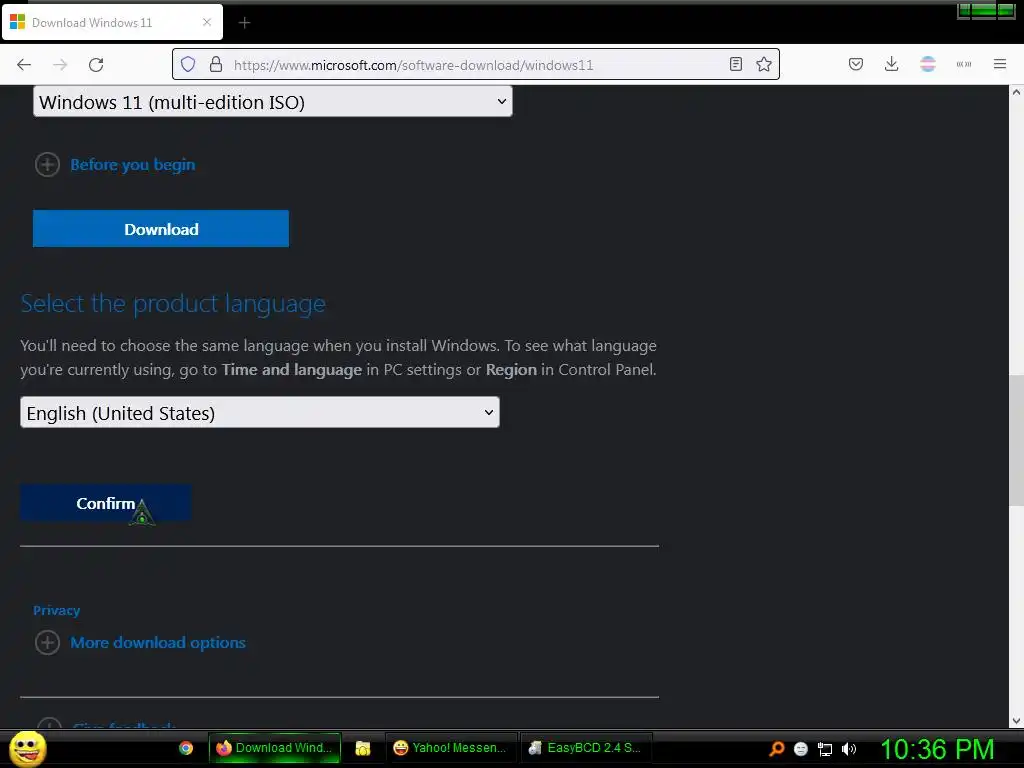1024x768 pixels.
Task: Go back with the browser back arrow
Action: click(24, 64)
